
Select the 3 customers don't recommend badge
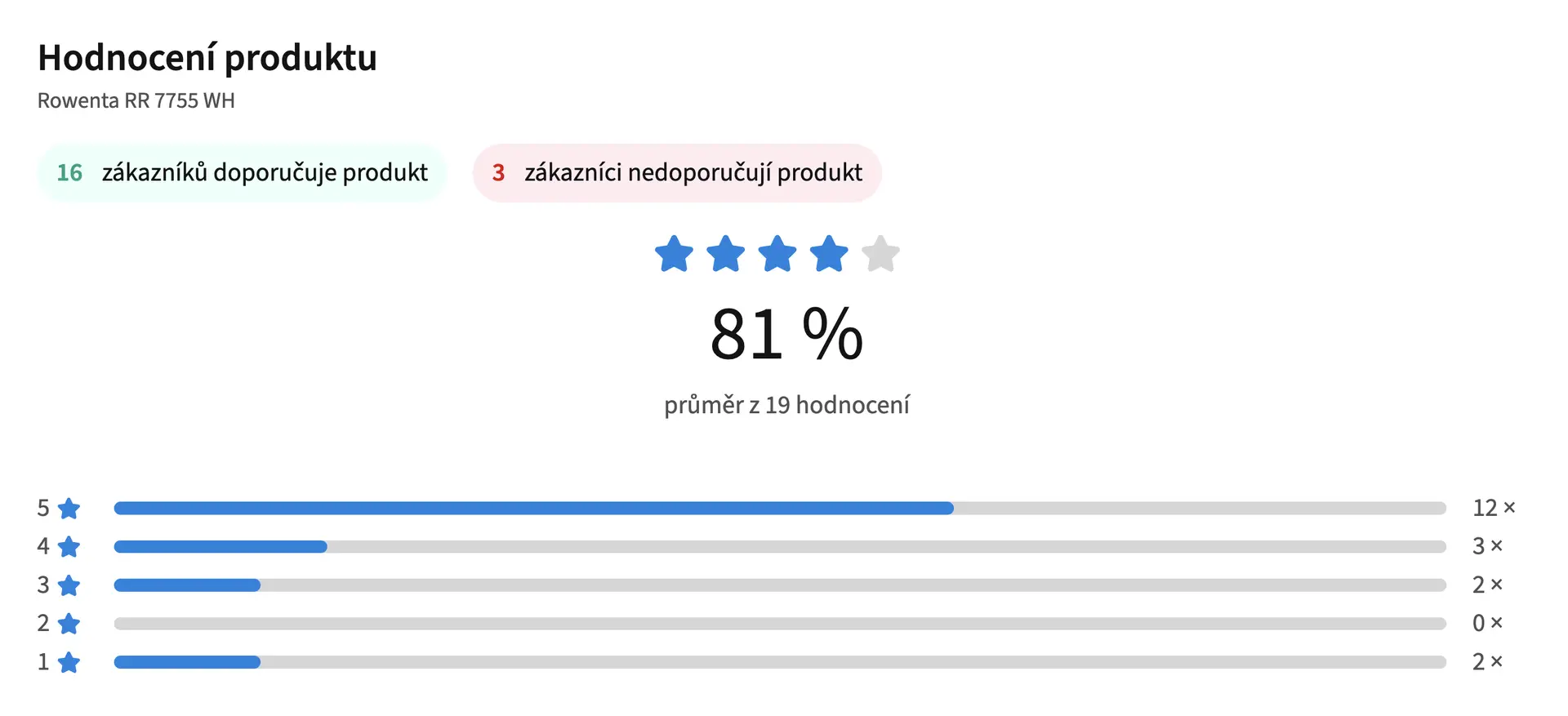677,173
